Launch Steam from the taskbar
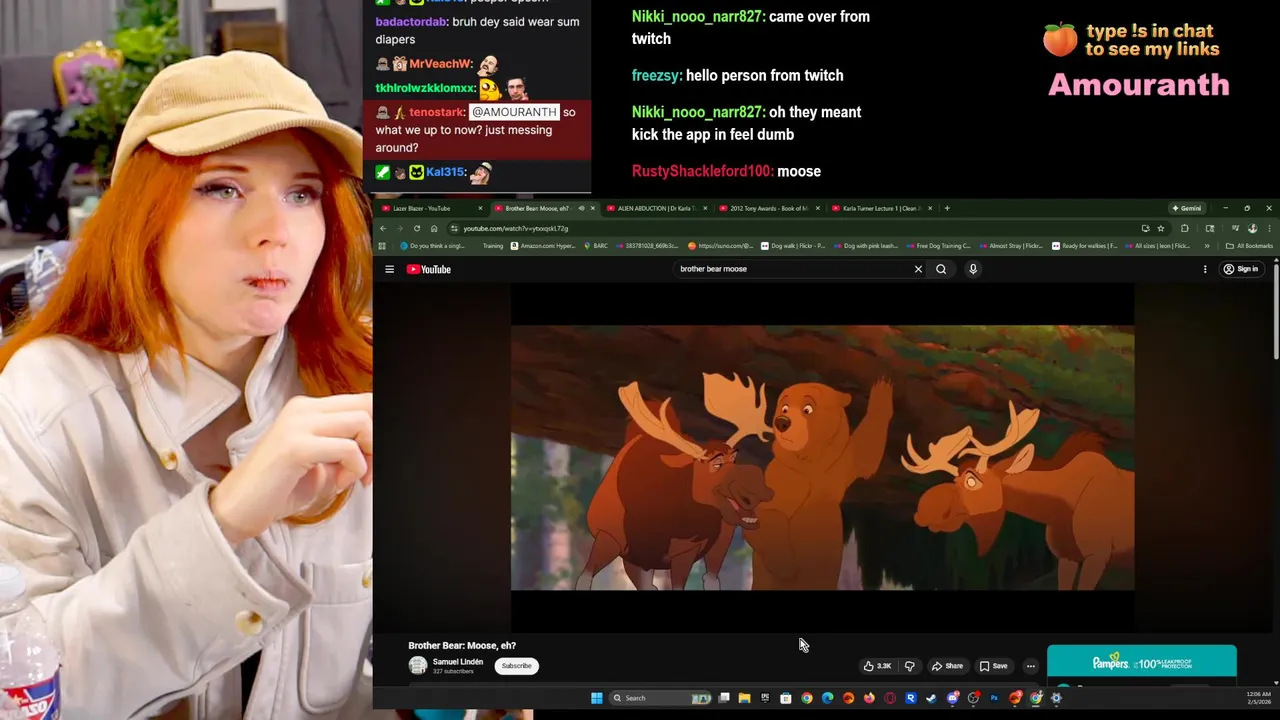Image resolution: width=1280 pixels, height=720 pixels. [931, 698]
